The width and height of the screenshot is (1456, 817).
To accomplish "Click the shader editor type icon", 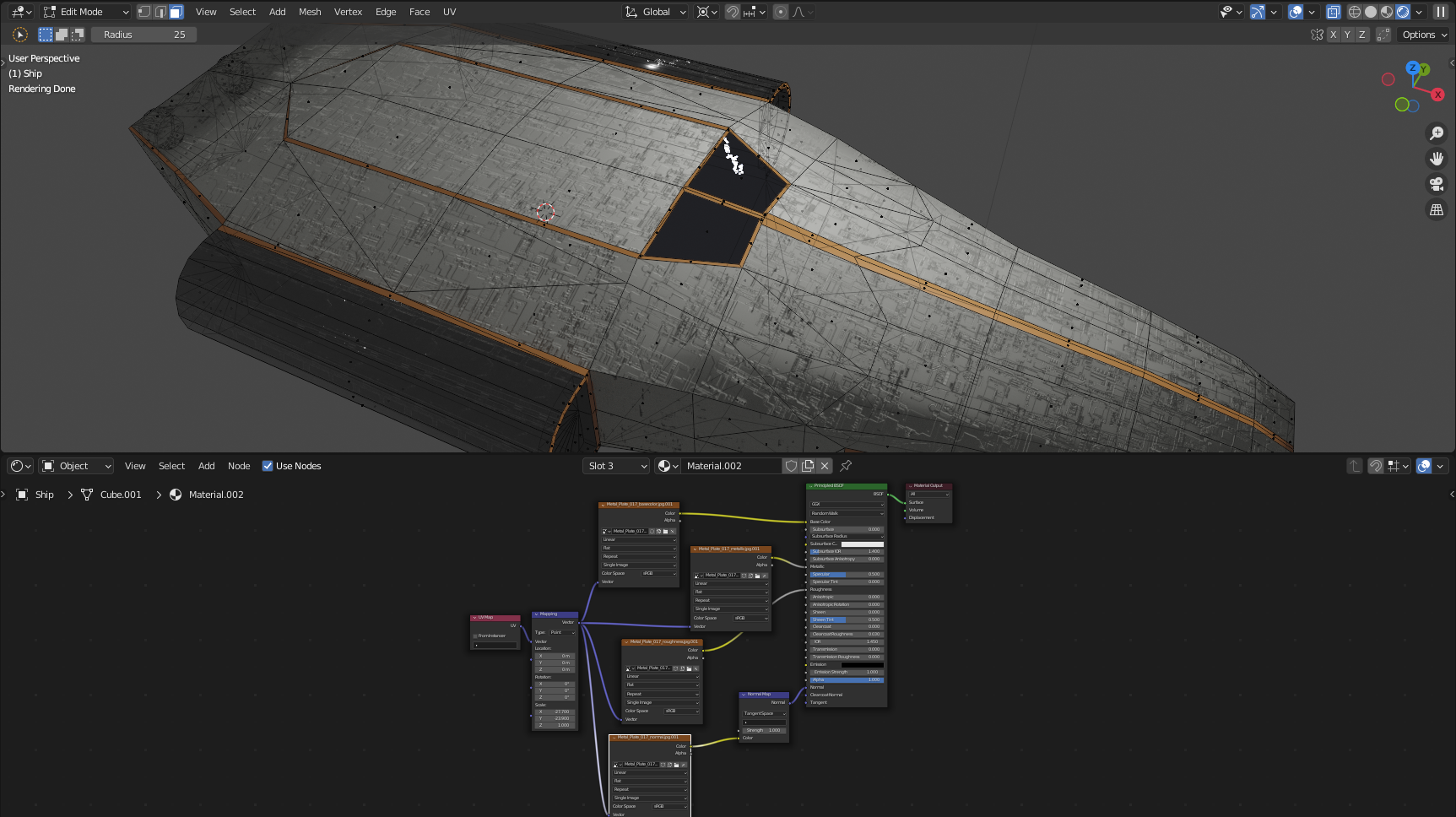I will (x=20, y=466).
